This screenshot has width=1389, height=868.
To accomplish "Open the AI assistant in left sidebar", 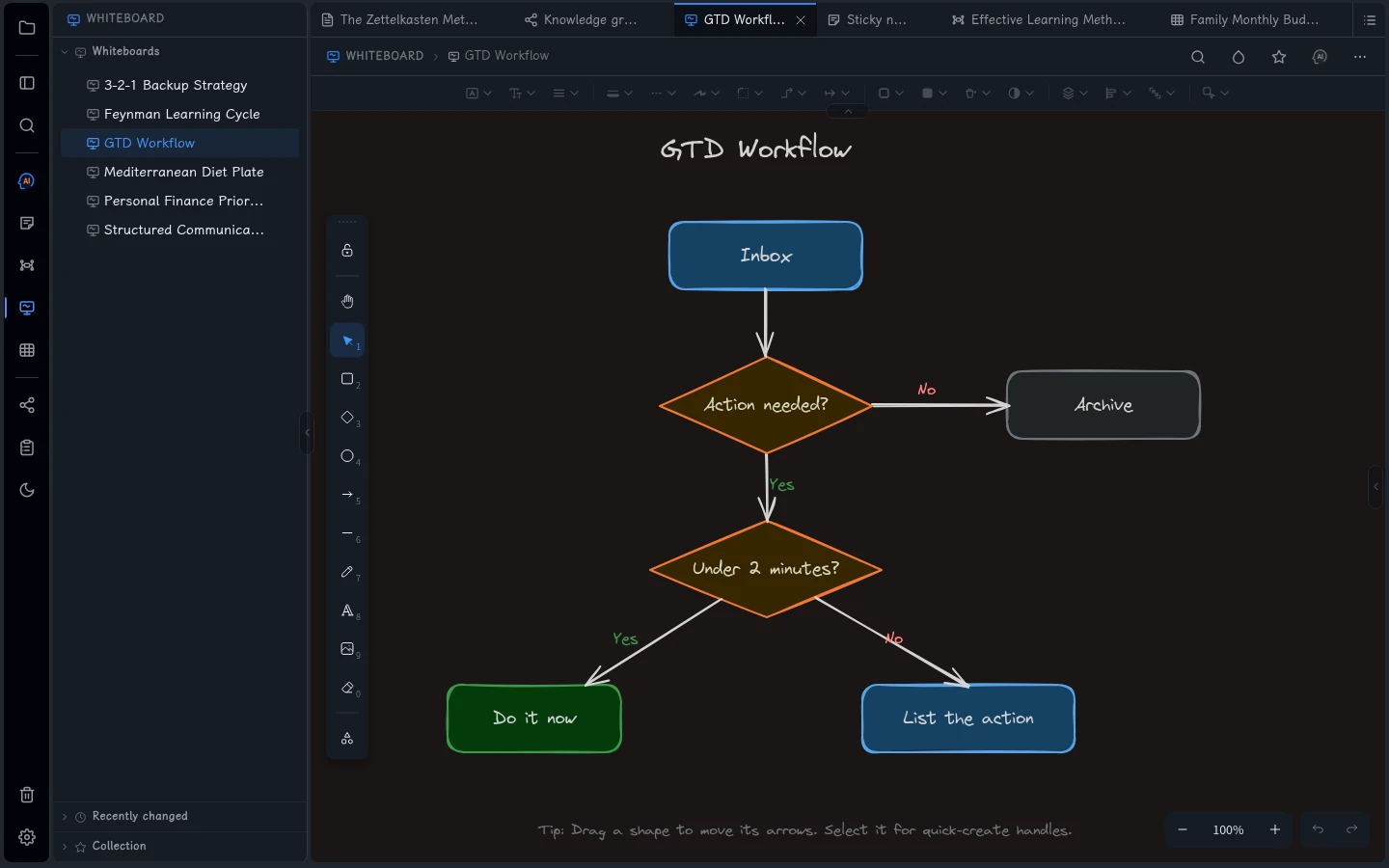I will 27,181.
